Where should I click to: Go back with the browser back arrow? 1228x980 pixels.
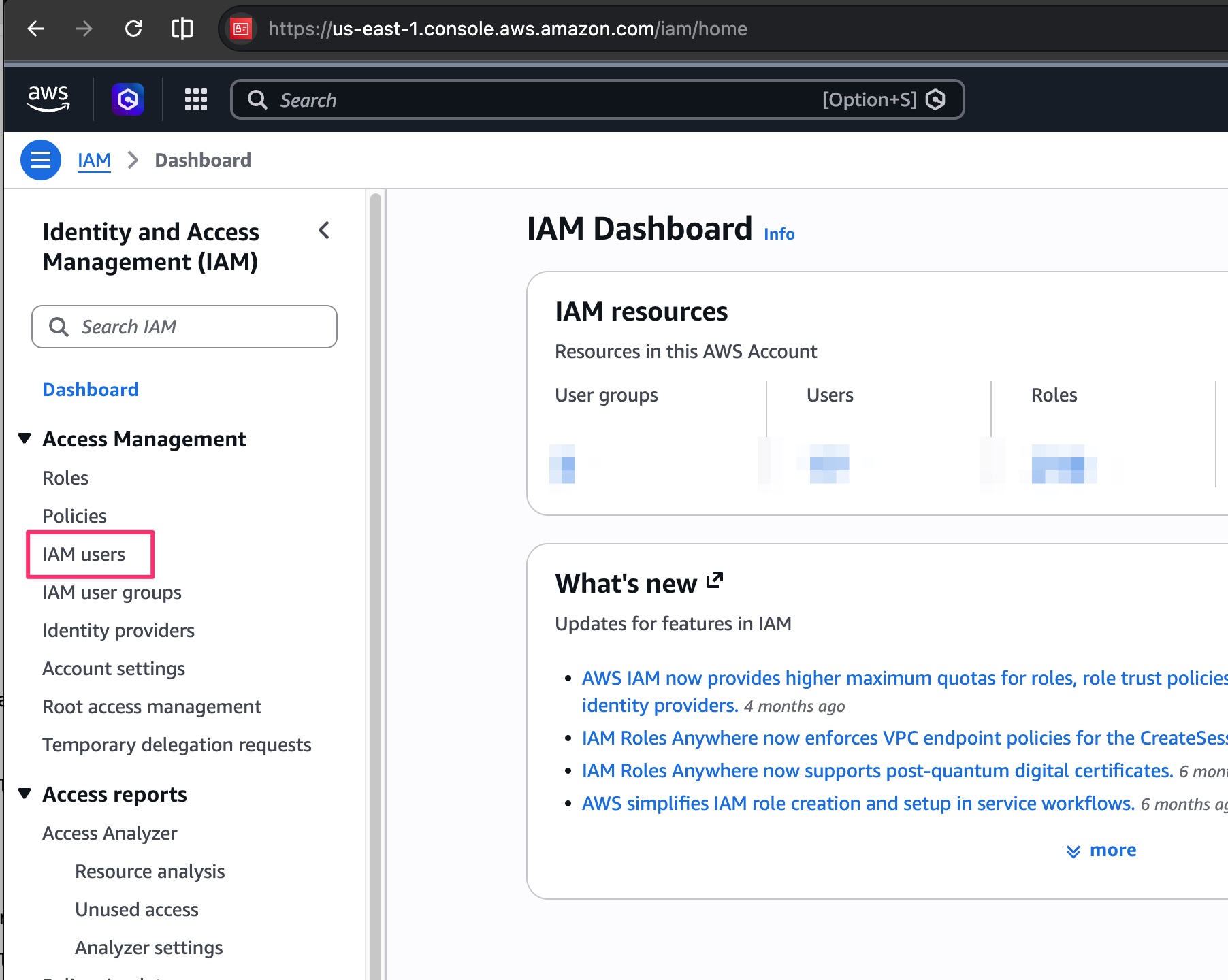click(x=35, y=29)
